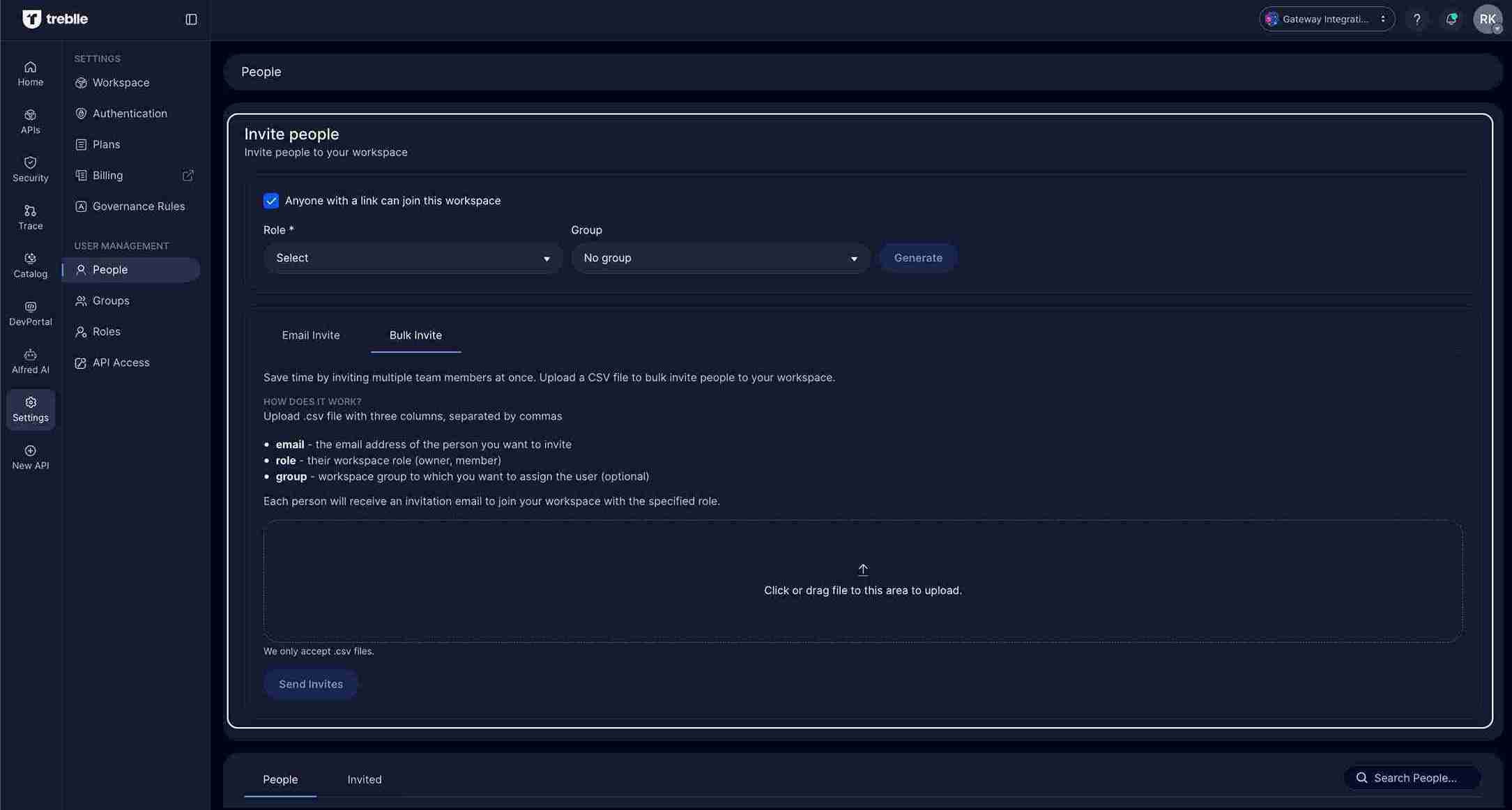Image resolution: width=1512 pixels, height=810 pixels.
Task: Create a New API via the sidebar icon
Action: [30, 457]
